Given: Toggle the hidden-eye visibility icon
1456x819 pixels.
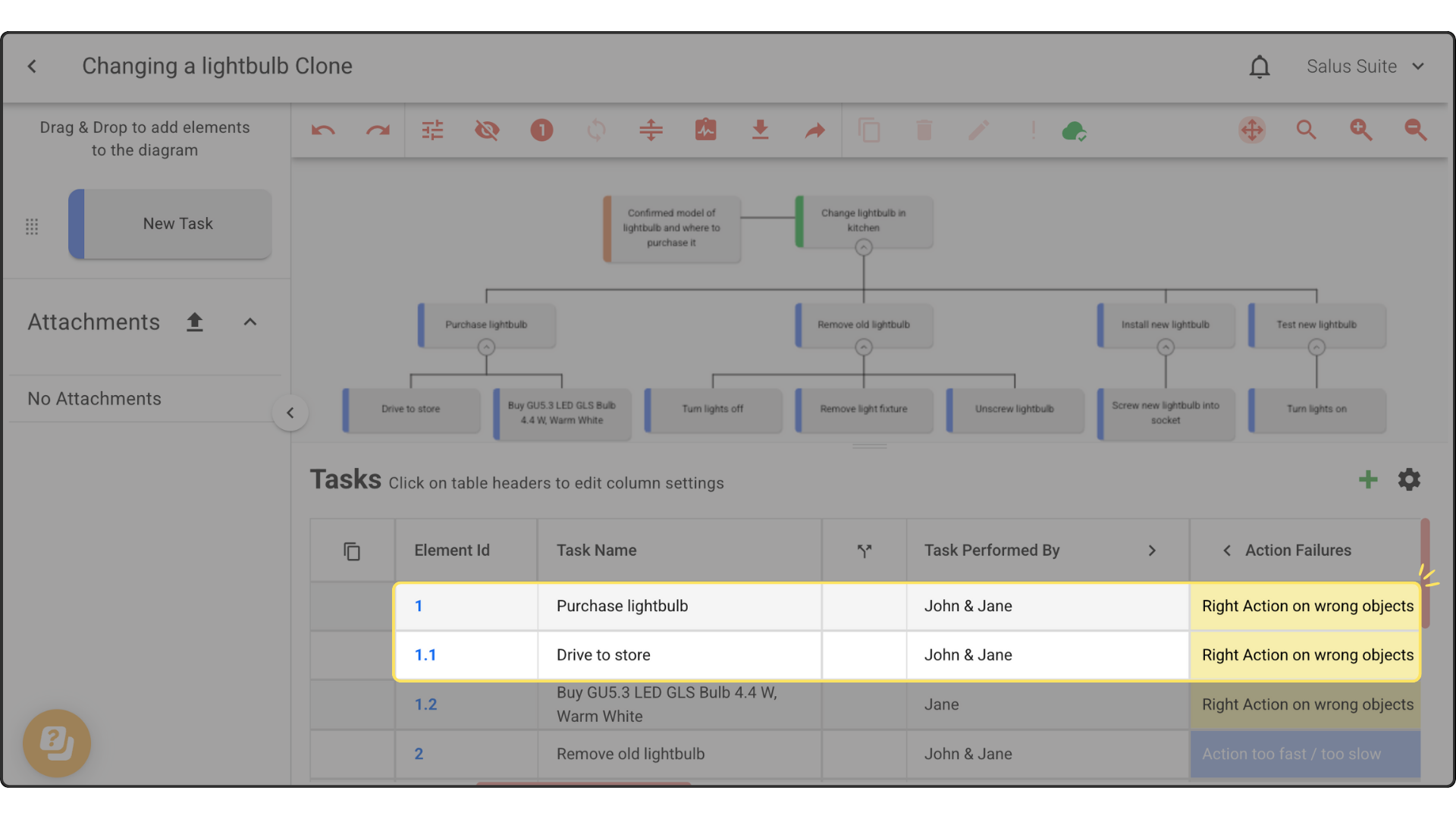Looking at the screenshot, I should tap(487, 130).
